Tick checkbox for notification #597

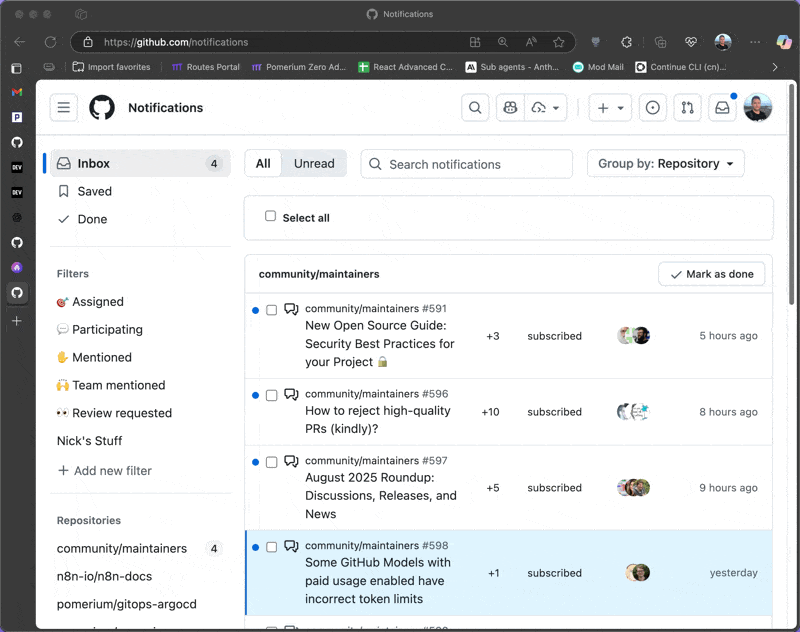(271, 462)
